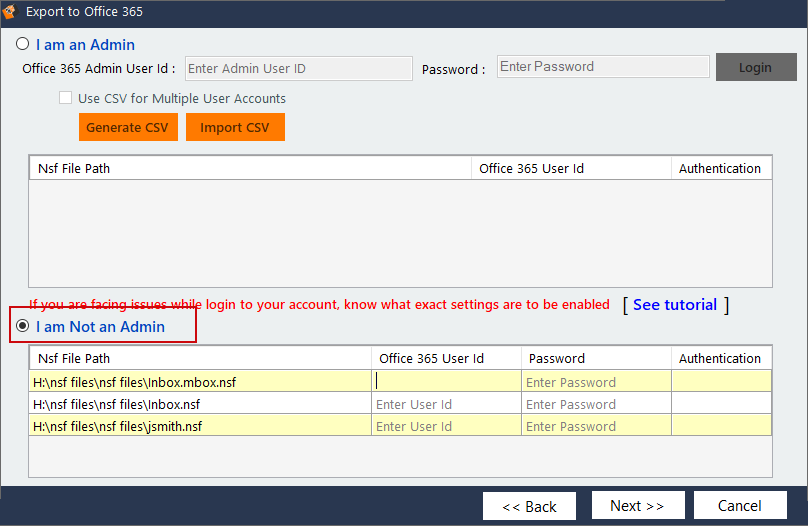Screen dimensions: 808x526
Task: Click Office 365 User Id header in non-admin table
Action: pyautogui.click(x=446, y=358)
